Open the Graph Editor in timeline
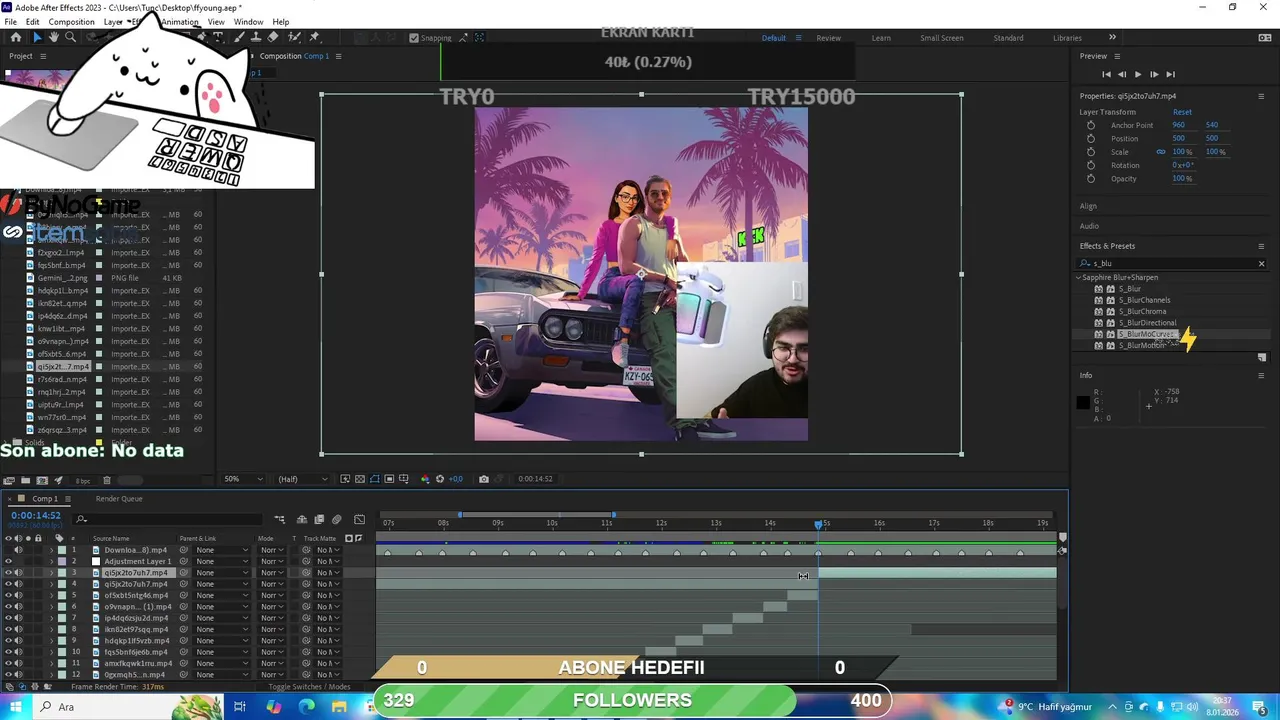 pos(360,519)
